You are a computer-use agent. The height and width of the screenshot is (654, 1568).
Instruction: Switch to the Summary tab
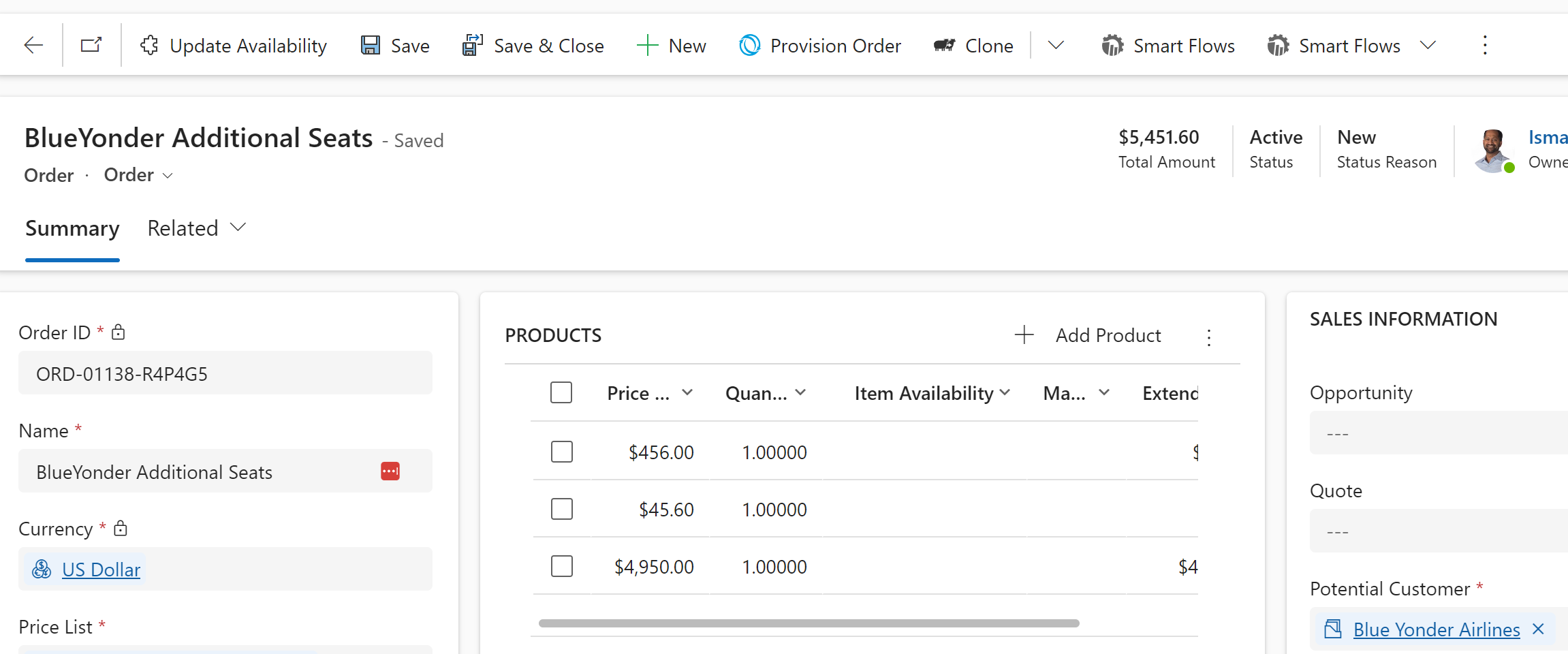click(x=72, y=228)
